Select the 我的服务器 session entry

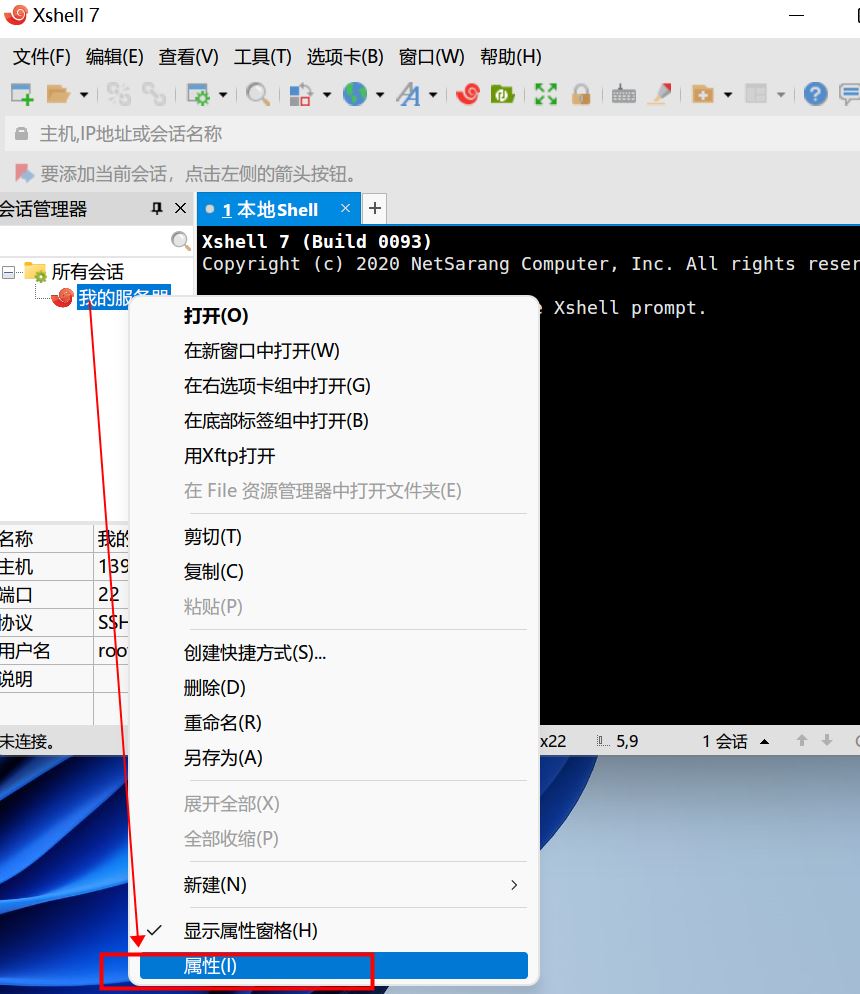point(124,297)
